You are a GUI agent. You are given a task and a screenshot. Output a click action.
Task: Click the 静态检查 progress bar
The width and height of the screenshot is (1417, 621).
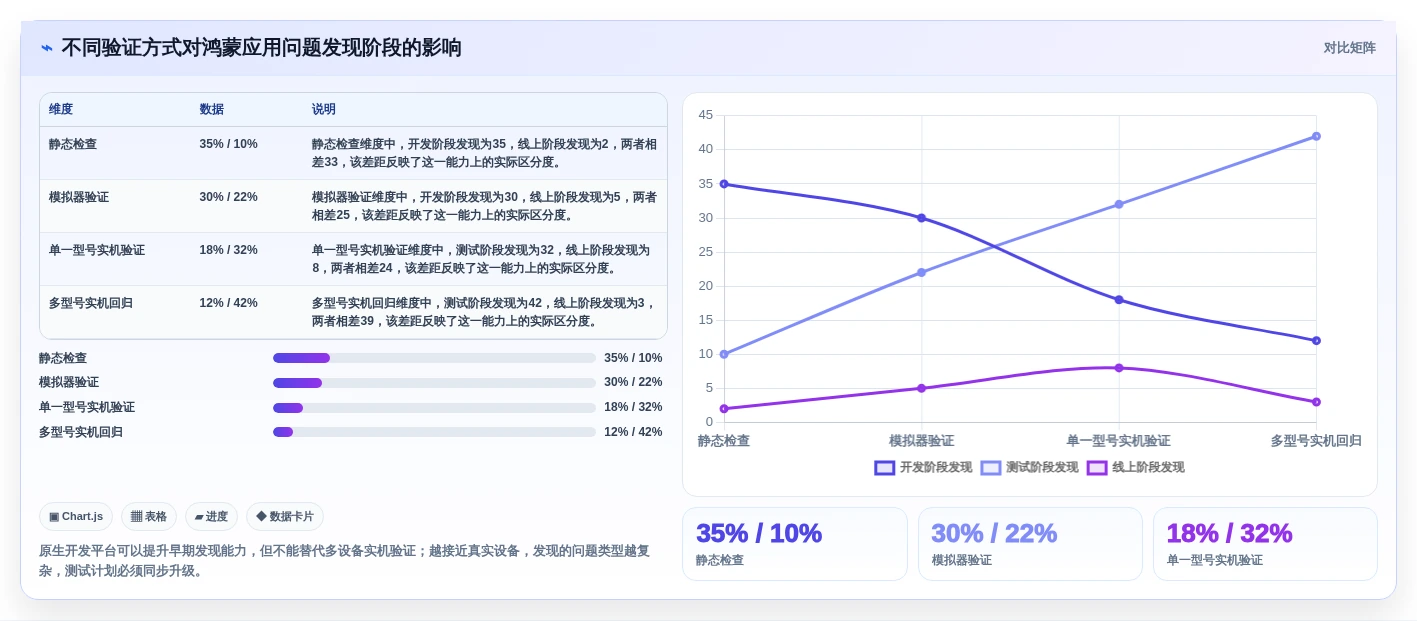(x=434, y=358)
